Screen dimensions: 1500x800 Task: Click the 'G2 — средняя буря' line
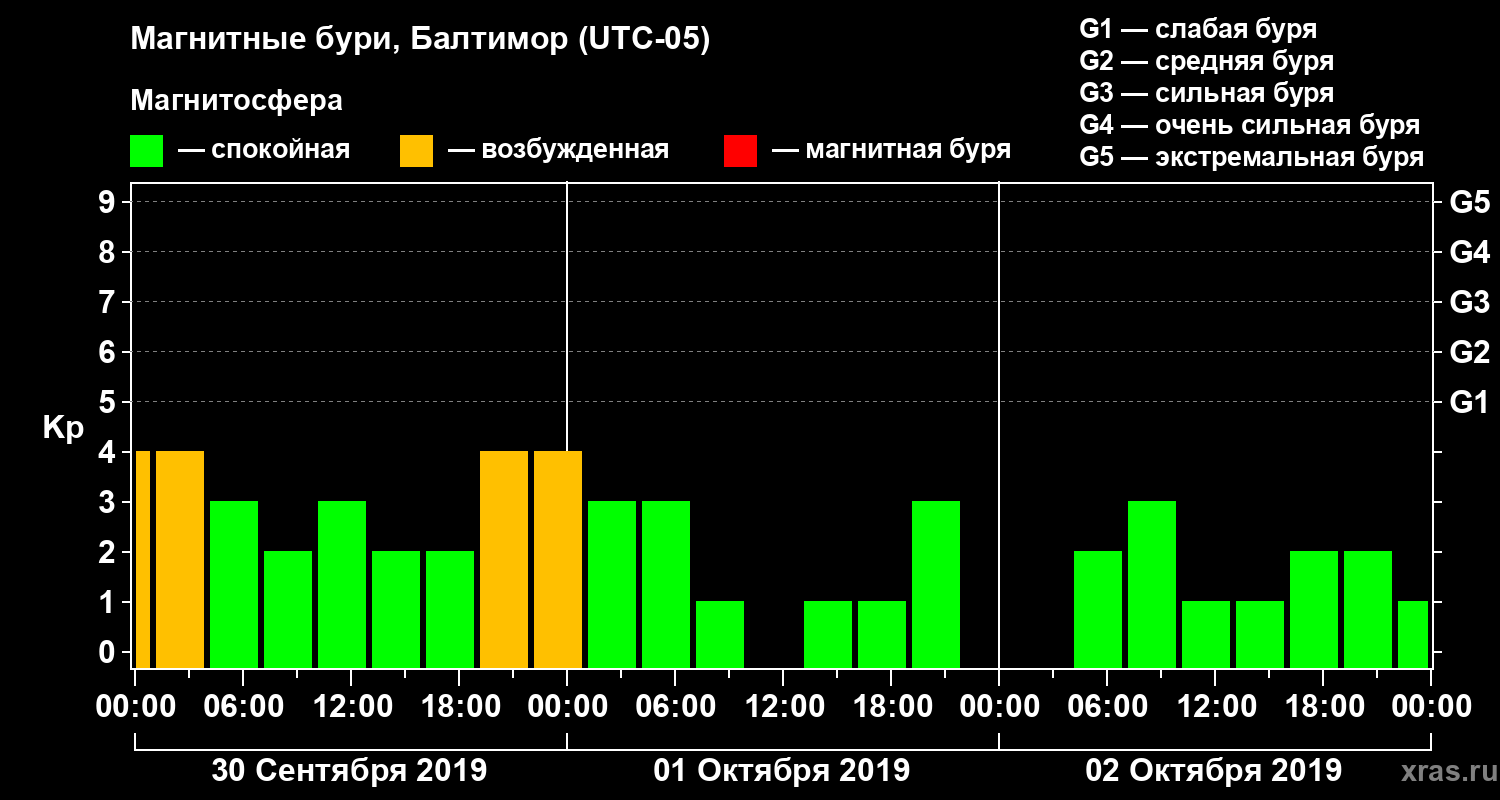1206,61
